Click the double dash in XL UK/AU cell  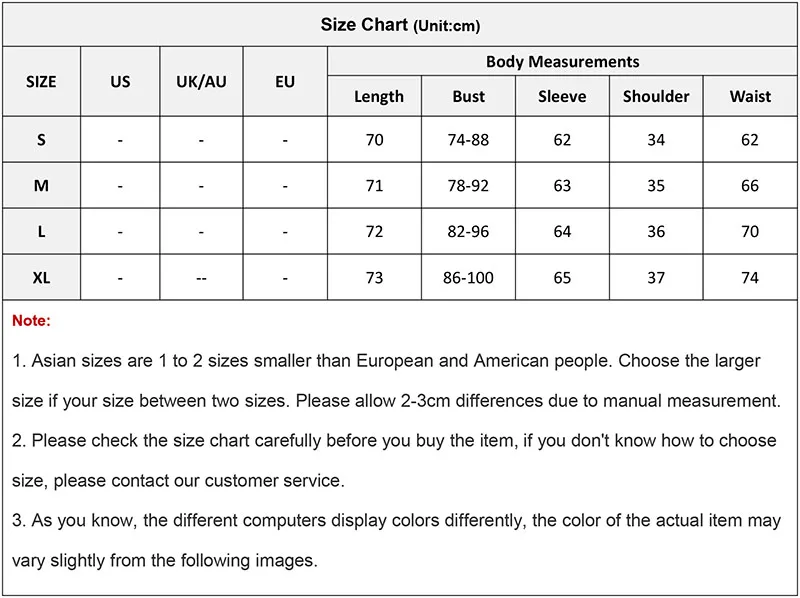tap(202, 279)
